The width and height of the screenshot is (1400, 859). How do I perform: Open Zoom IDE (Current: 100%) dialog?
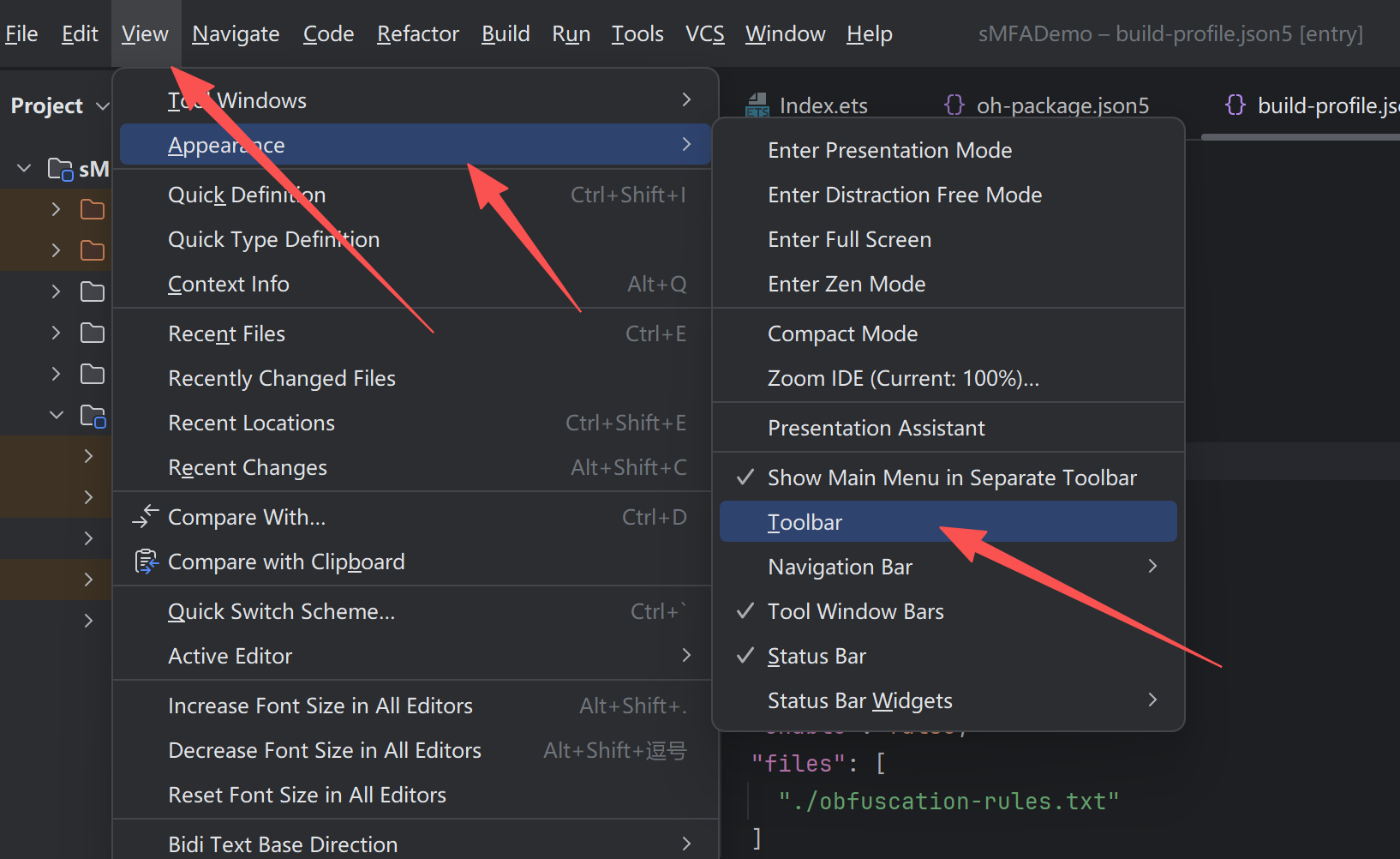pyautogui.click(x=948, y=378)
